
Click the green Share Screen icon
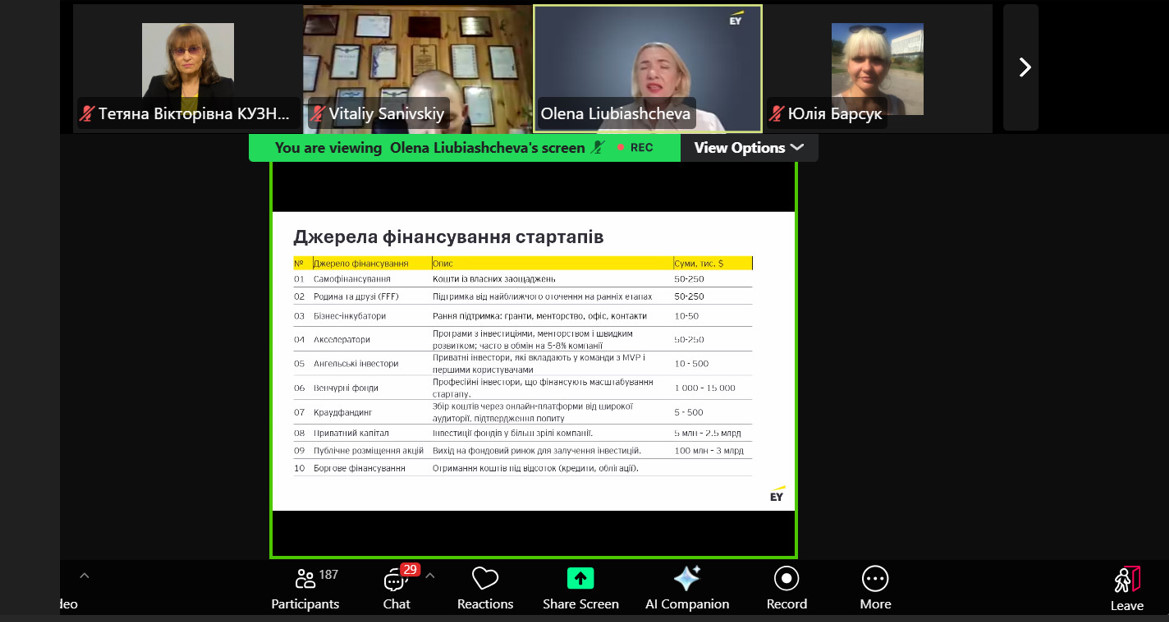pyautogui.click(x=580, y=579)
